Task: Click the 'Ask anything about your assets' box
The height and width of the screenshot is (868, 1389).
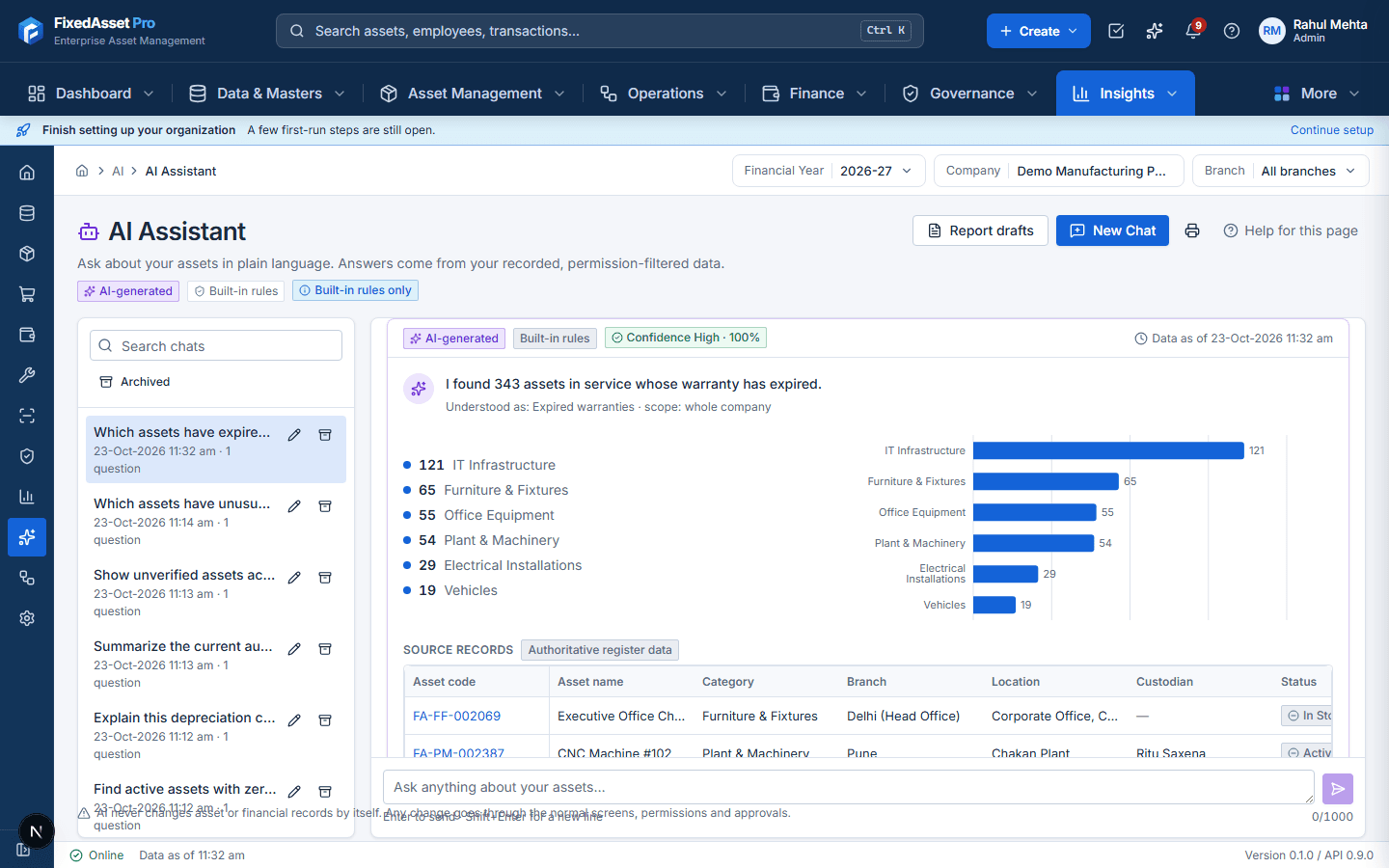Action: click(849, 787)
